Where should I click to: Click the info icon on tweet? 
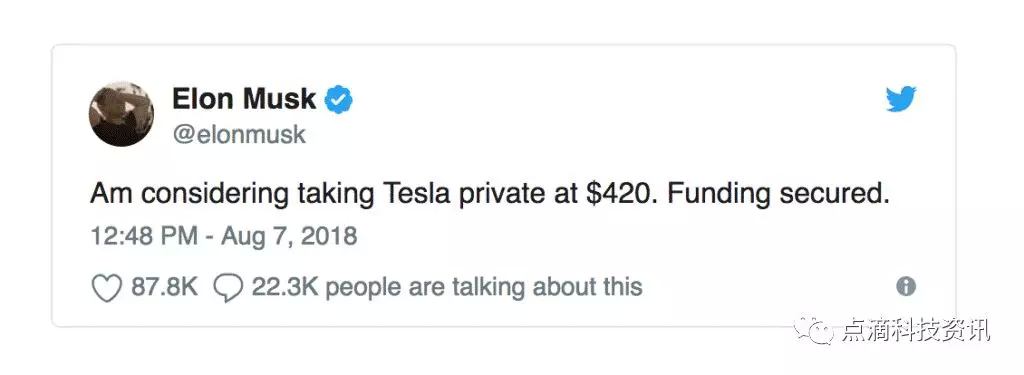coord(906,287)
